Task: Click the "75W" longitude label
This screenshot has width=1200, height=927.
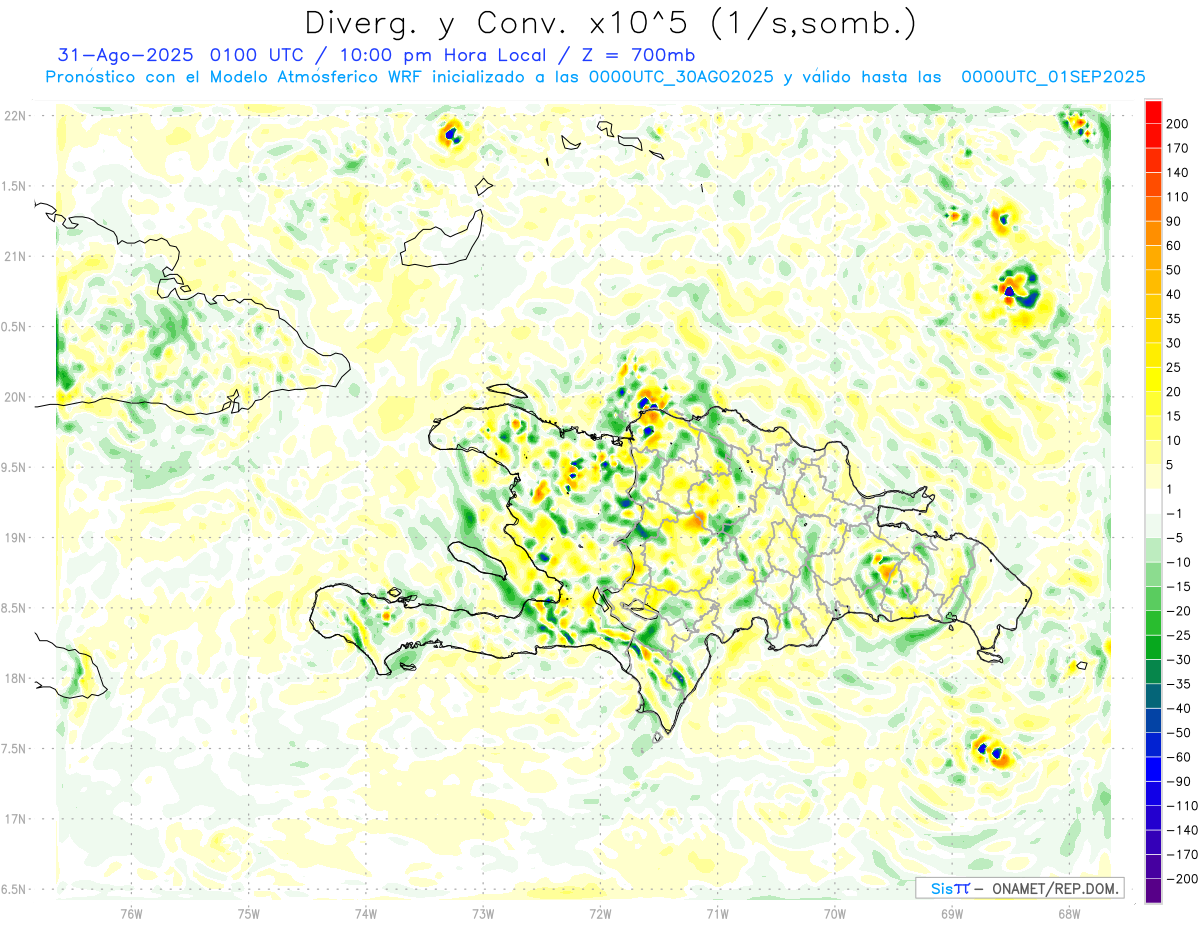Action: (249, 913)
